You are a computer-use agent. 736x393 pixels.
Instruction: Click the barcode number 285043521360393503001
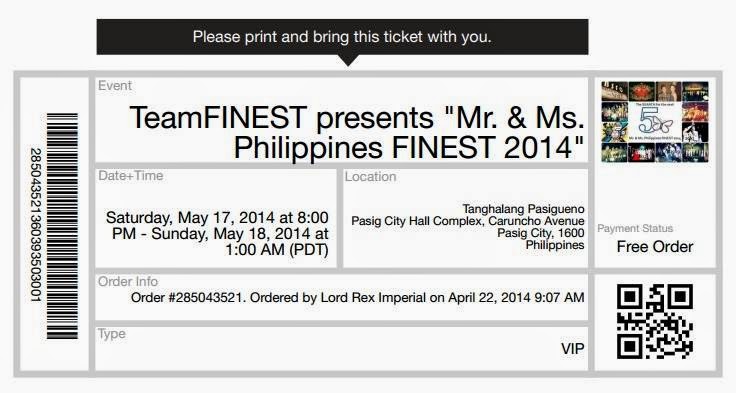[x=36, y=224]
